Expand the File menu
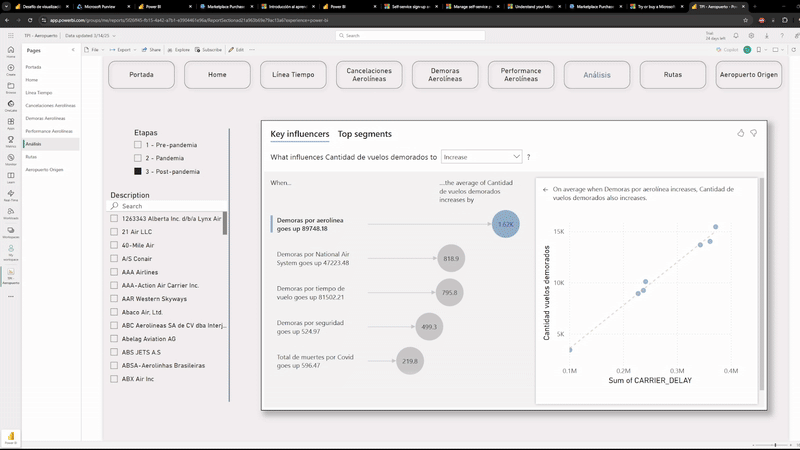800x450 pixels. [95, 49]
